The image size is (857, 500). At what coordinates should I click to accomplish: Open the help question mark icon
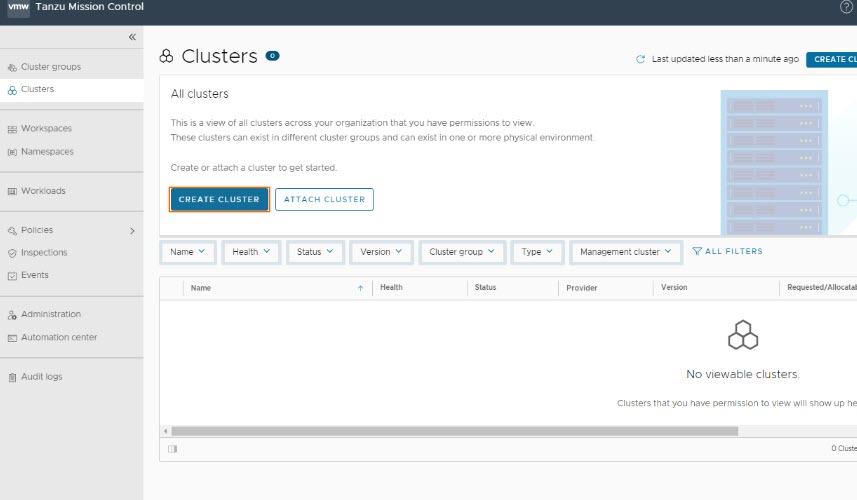(x=846, y=7)
